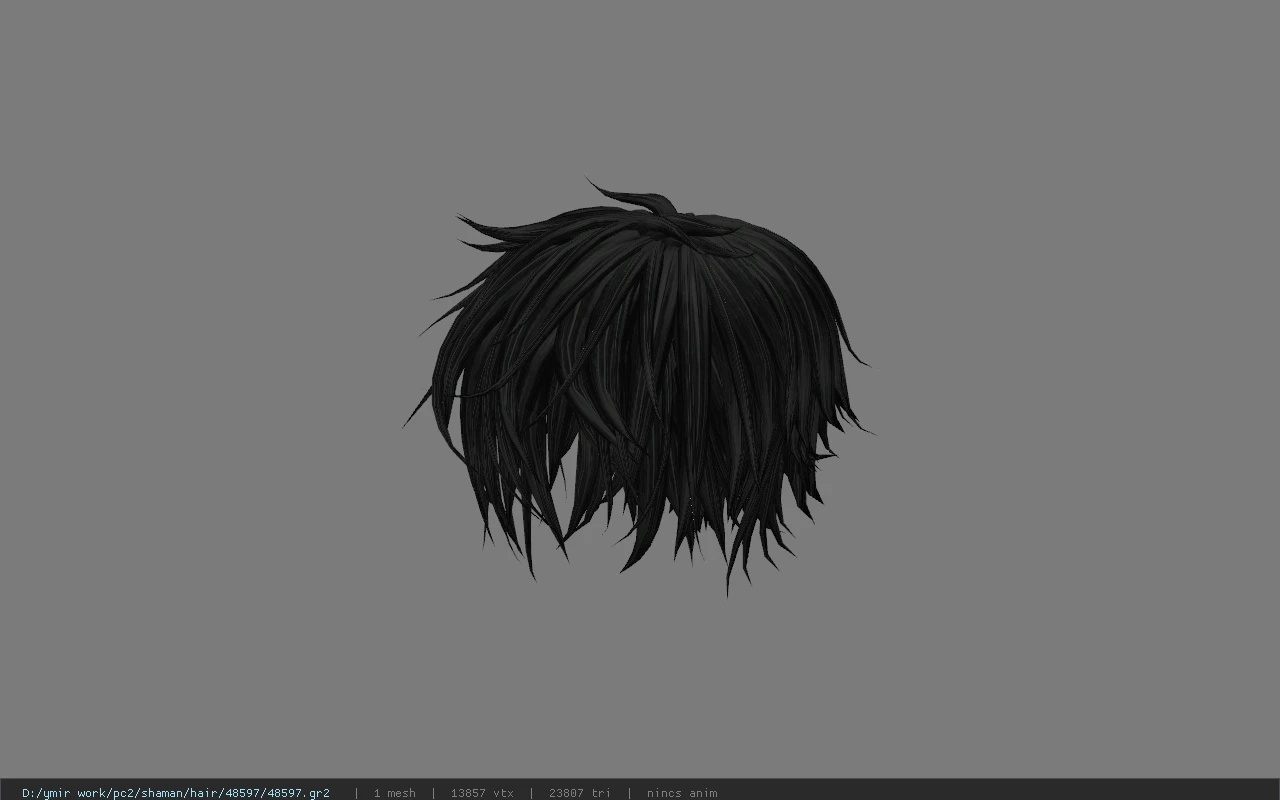1280x800 pixels.
Task: Click the file path 48597.gr2 in status bar
Action: [176, 793]
